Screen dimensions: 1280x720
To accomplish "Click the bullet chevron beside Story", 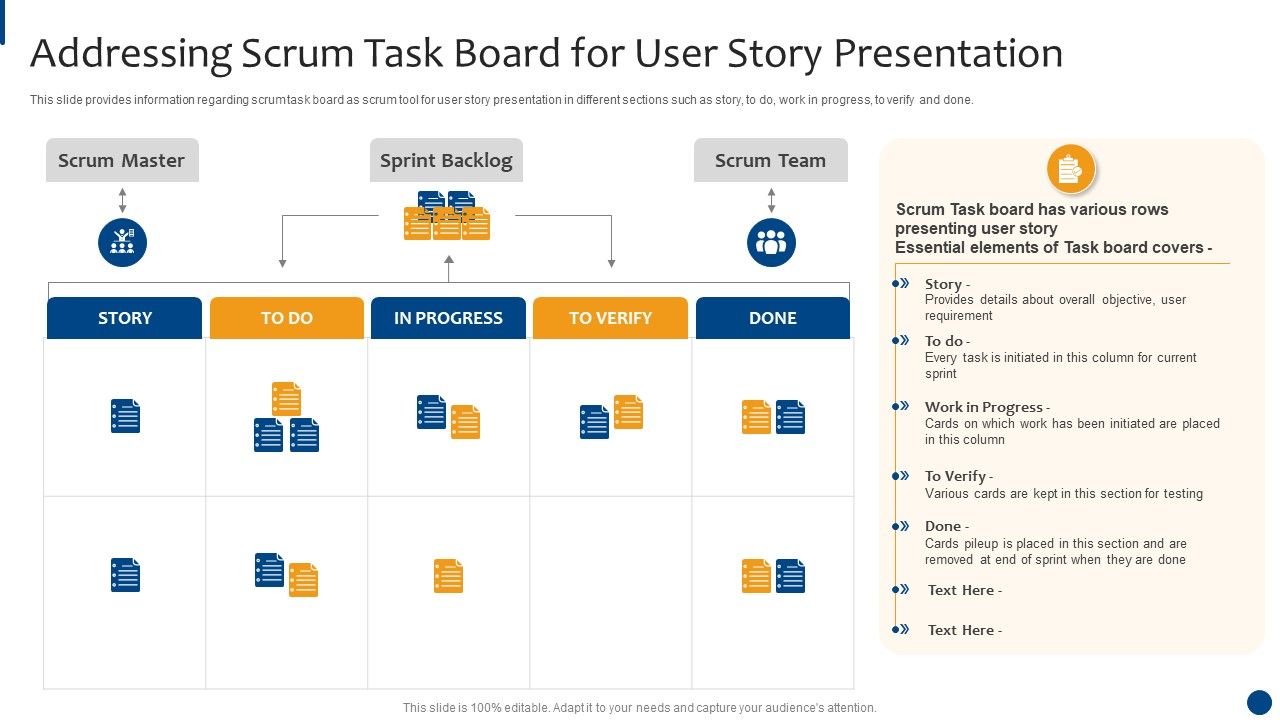I will pyautogui.click(x=901, y=284).
